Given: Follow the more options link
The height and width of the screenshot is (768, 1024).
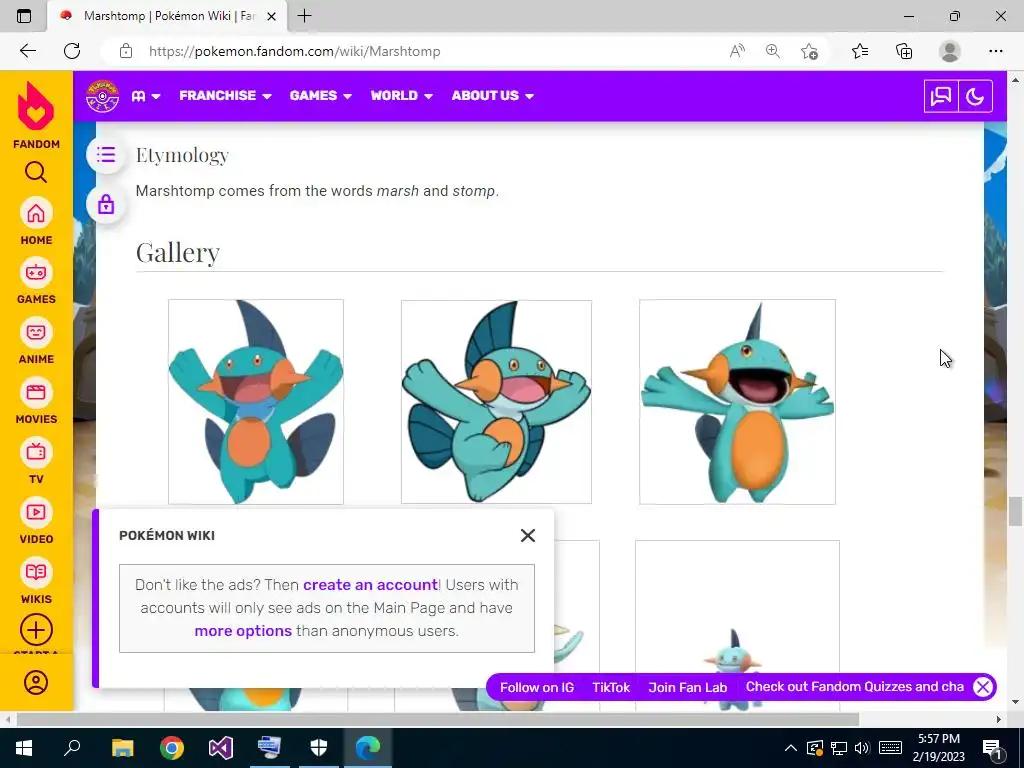Looking at the screenshot, I should click(243, 631).
